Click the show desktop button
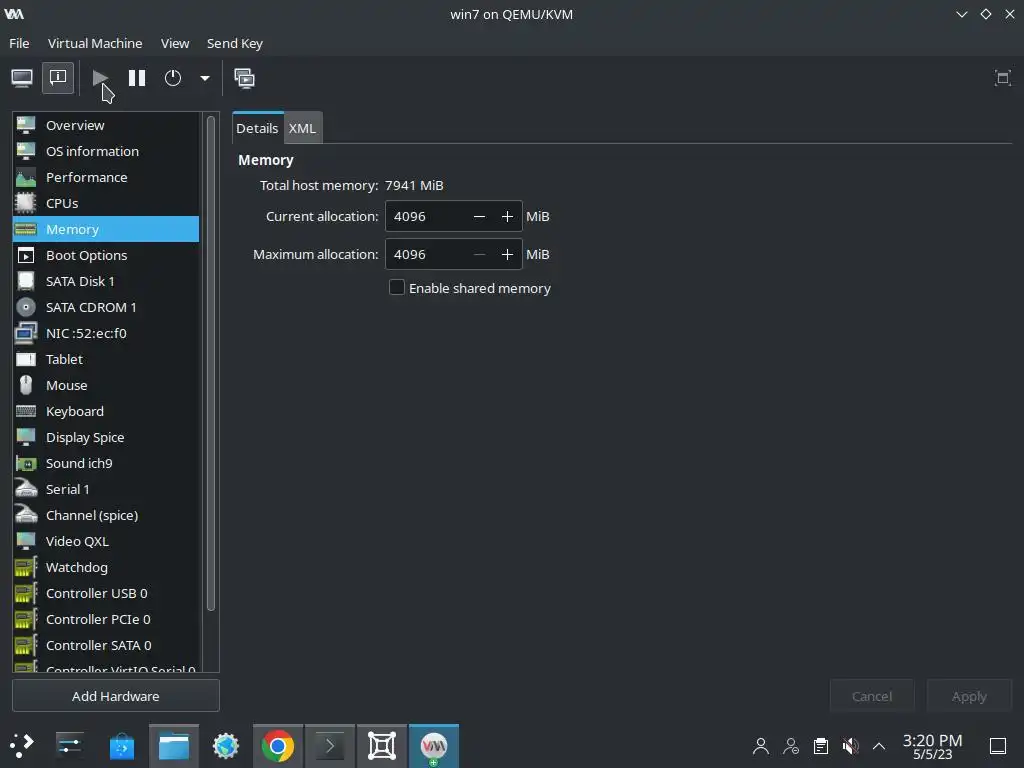 tap(998, 746)
